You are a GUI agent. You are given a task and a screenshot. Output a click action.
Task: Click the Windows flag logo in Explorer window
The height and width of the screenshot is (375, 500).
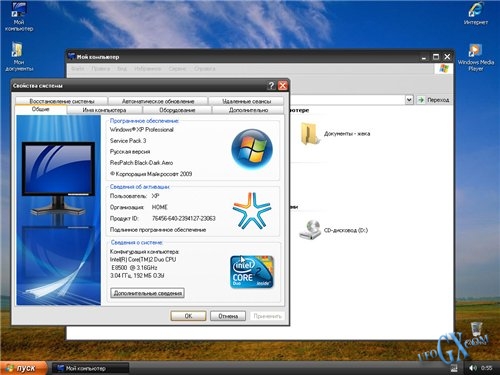(x=444, y=69)
